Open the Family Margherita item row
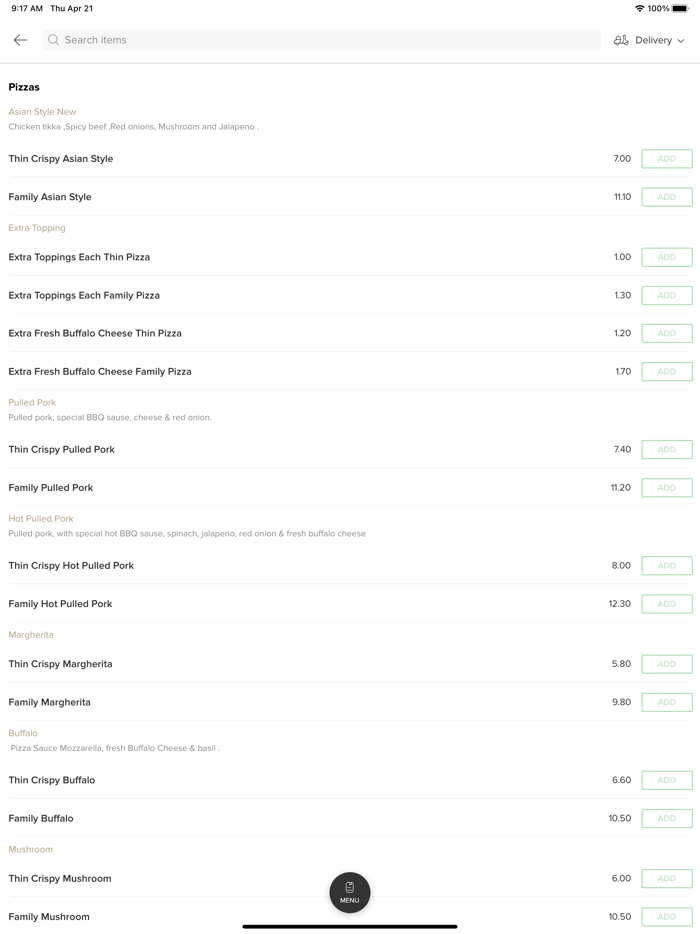The width and height of the screenshot is (700, 934). coord(50,702)
